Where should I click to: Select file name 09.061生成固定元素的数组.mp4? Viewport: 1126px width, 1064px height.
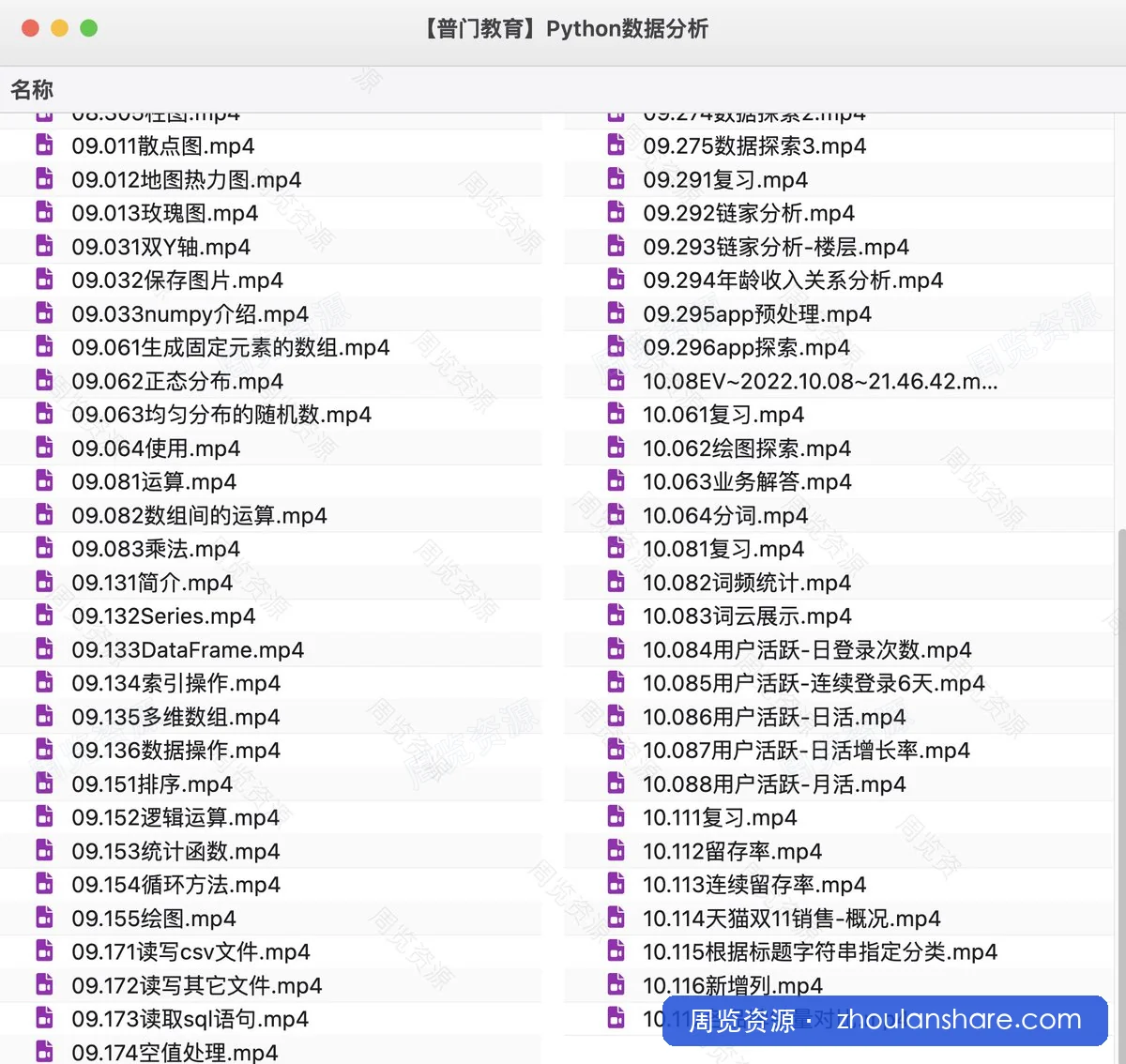(231, 347)
